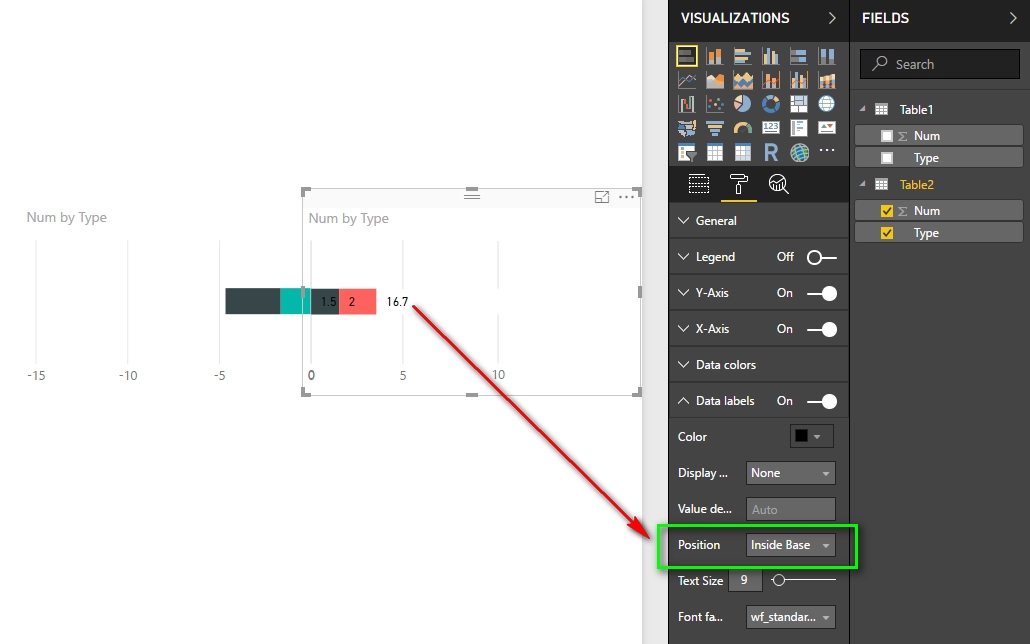Select the Treemap visual
The width and height of the screenshot is (1030, 644).
point(799,104)
